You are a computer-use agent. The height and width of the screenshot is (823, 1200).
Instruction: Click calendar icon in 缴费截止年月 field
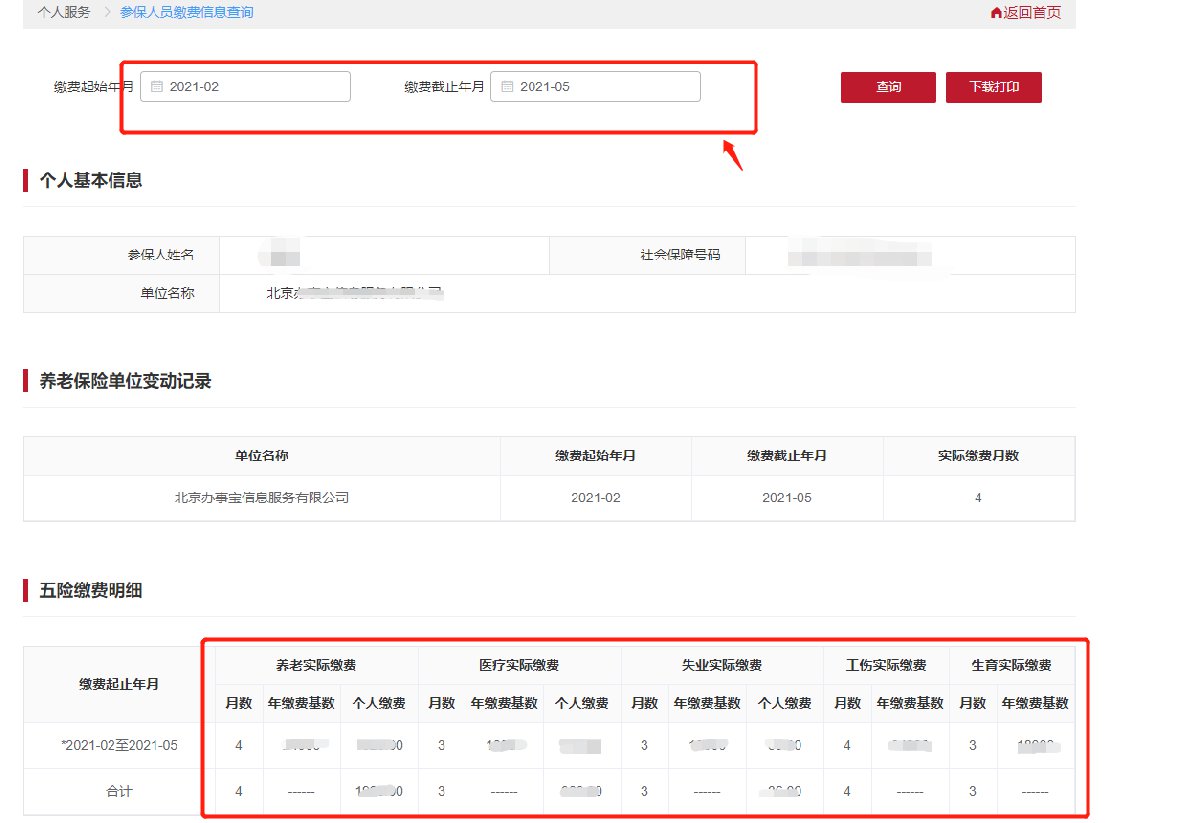[x=507, y=87]
